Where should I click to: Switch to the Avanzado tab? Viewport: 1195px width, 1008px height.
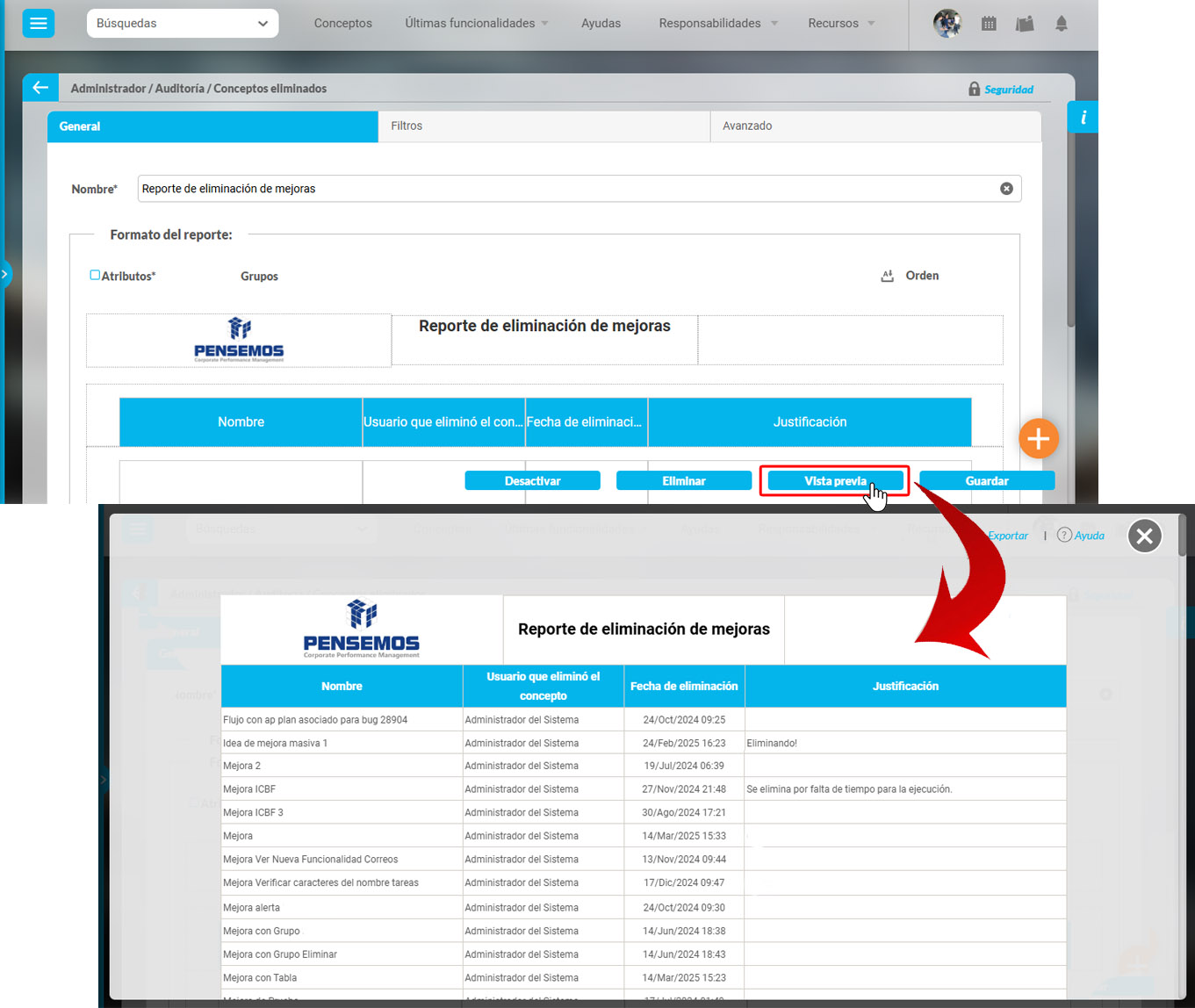pyautogui.click(x=875, y=126)
